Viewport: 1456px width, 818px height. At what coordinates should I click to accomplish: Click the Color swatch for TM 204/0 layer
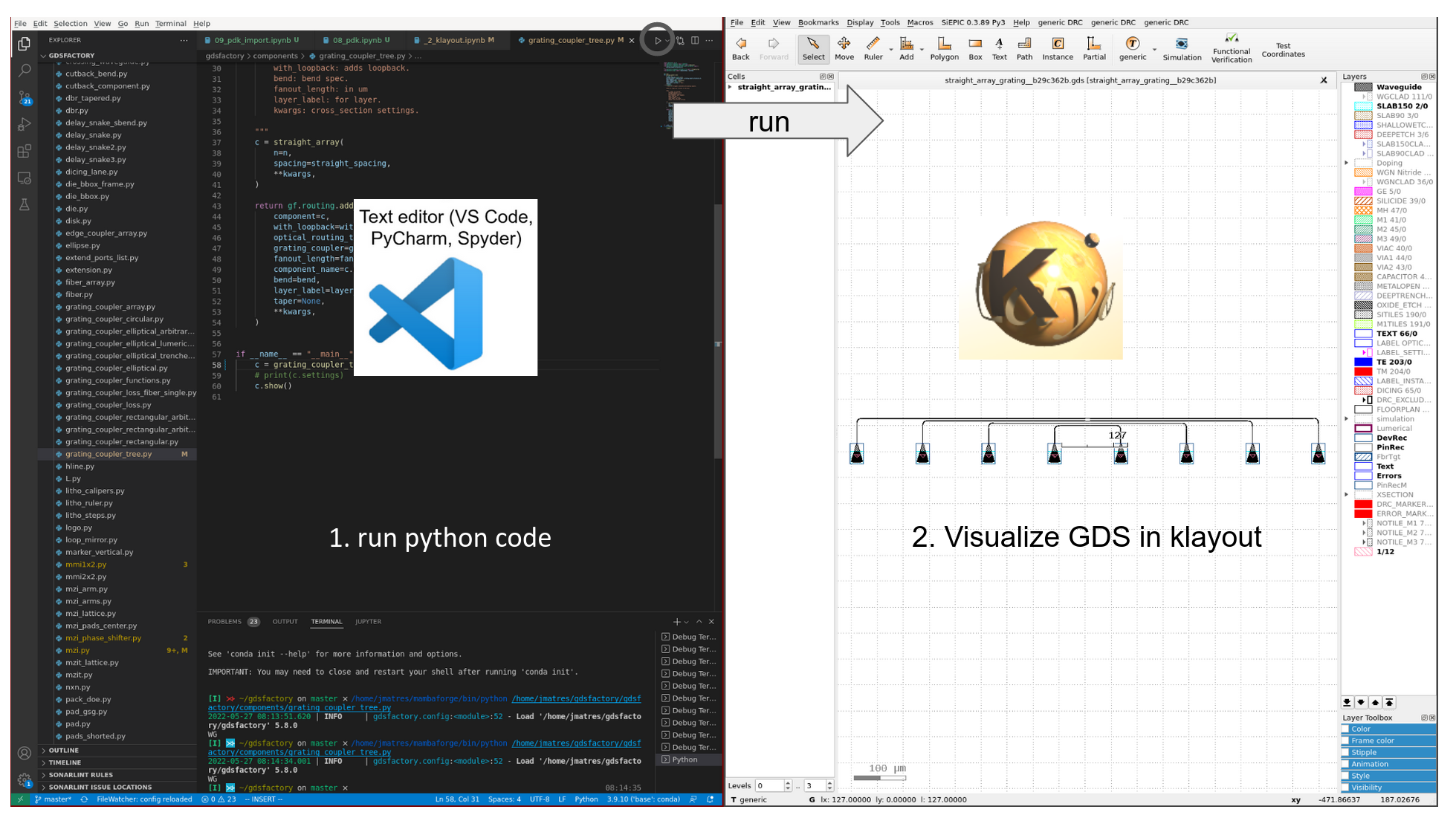point(1363,371)
